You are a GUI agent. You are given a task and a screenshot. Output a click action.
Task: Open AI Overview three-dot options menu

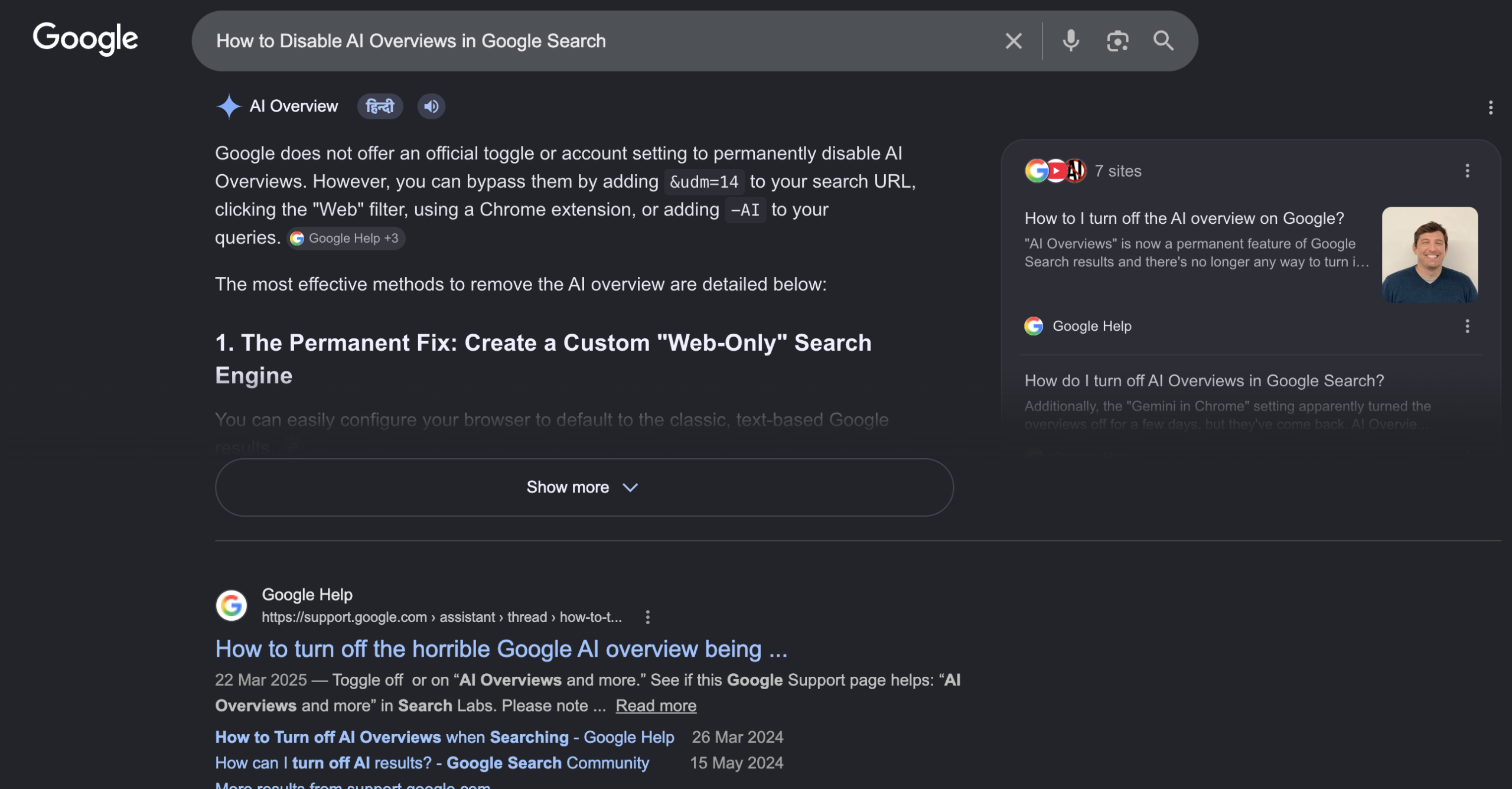coord(1490,107)
